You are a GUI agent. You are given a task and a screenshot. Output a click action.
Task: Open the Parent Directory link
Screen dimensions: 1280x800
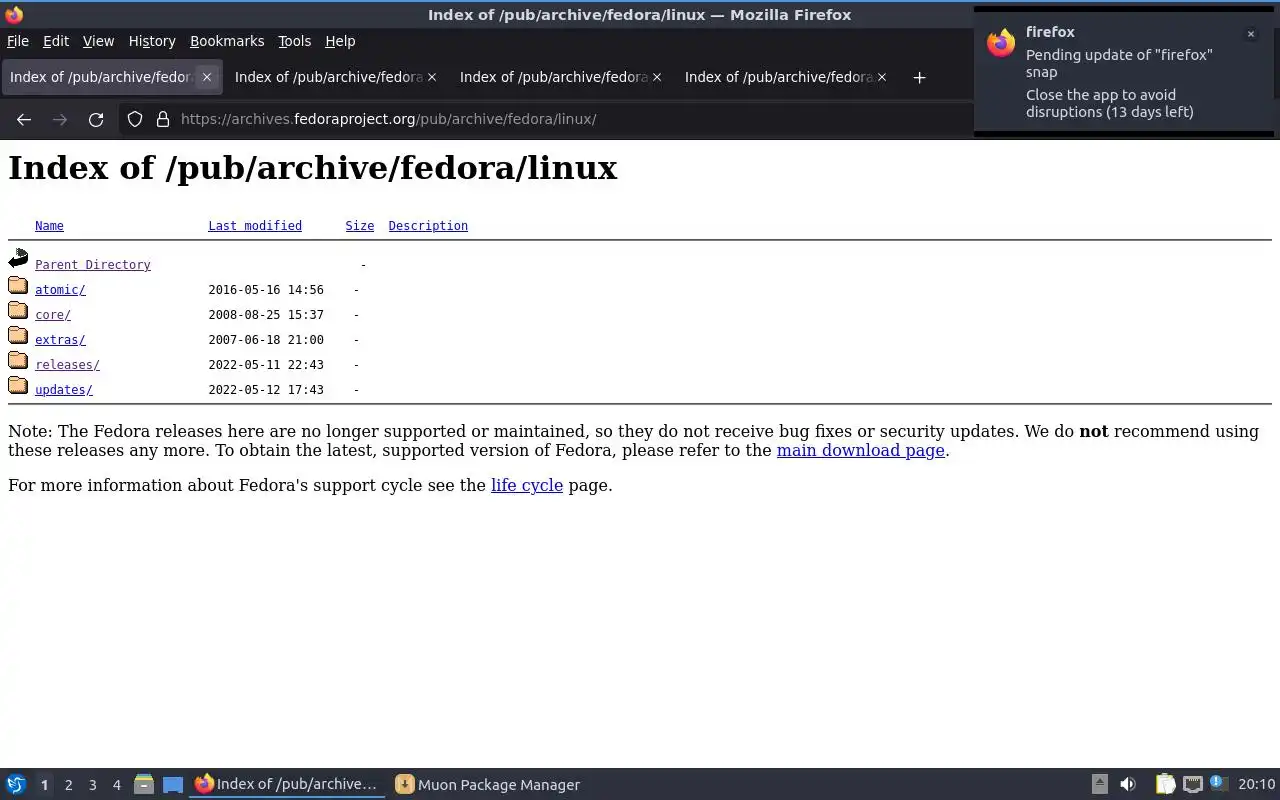[93, 265]
